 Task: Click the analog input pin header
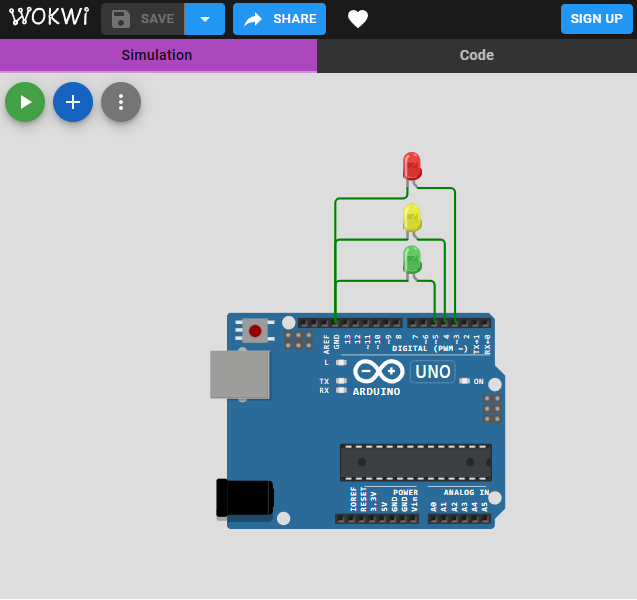pyautogui.click(x=459, y=519)
